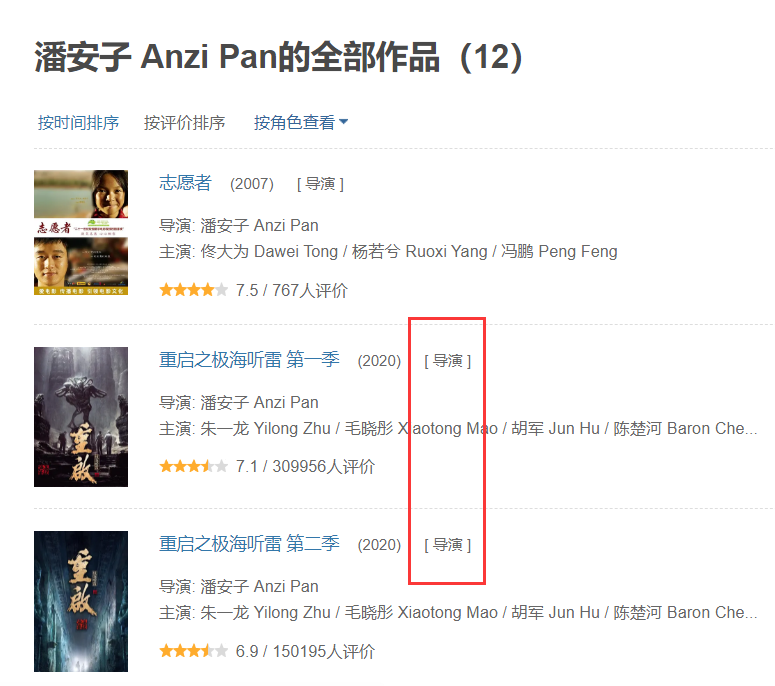Click the 767人评价 rating count

[310, 290]
